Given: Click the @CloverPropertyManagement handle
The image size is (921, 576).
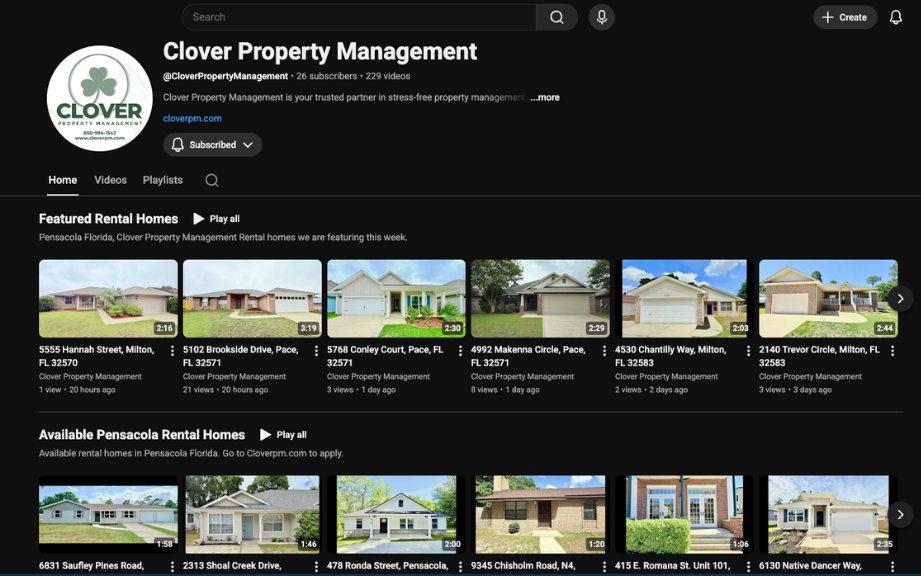Looking at the screenshot, I should [226, 76].
